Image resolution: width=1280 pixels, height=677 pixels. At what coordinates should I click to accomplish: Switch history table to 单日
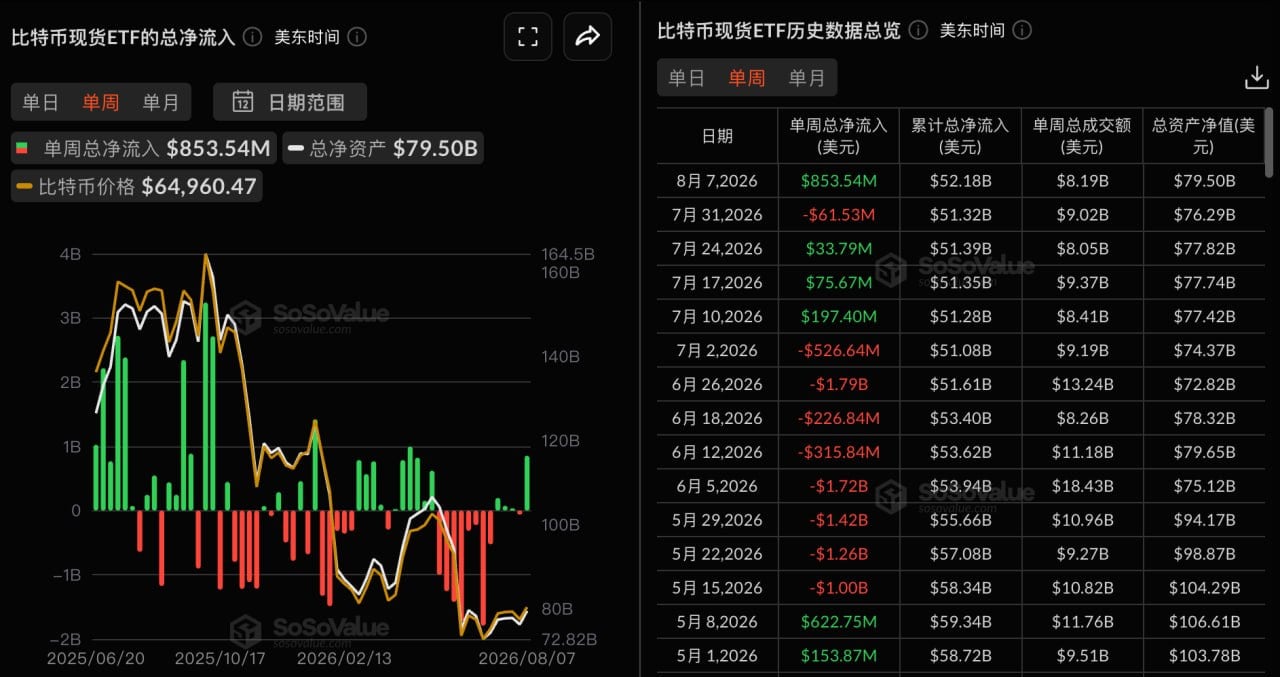click(x=687, y=78)
